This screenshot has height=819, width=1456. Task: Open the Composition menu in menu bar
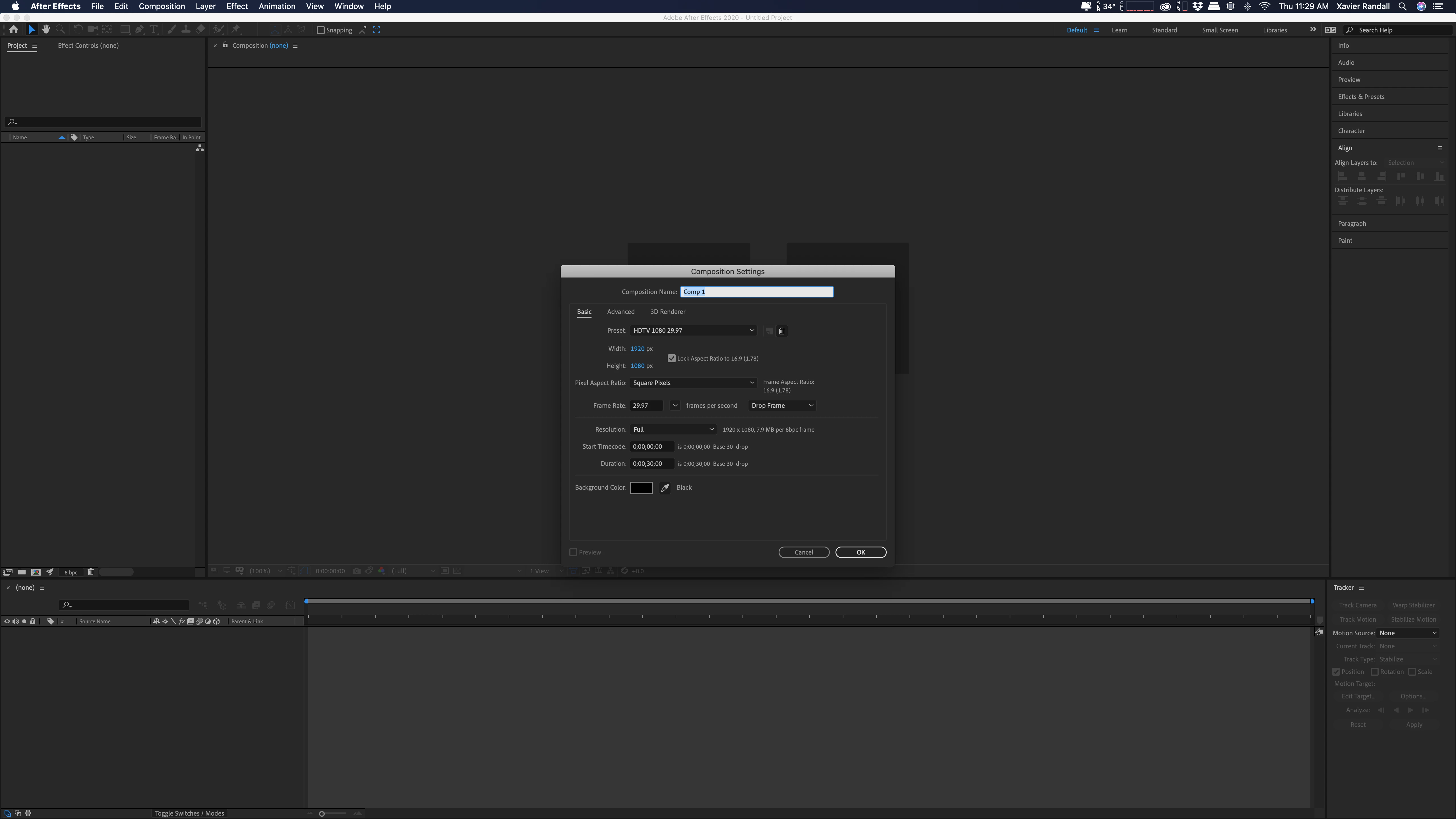[162, 6]
